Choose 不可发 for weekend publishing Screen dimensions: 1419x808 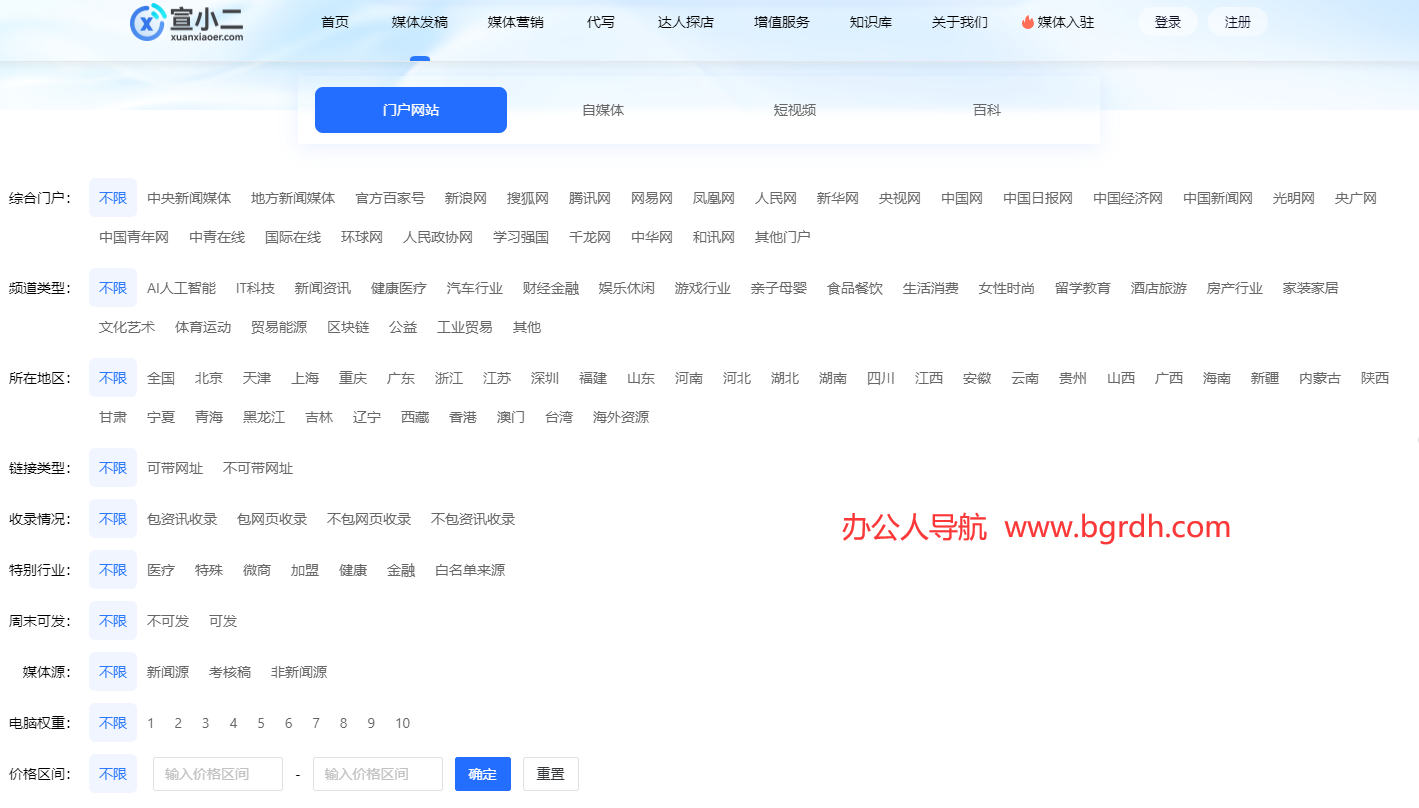(x=168, y=621)
